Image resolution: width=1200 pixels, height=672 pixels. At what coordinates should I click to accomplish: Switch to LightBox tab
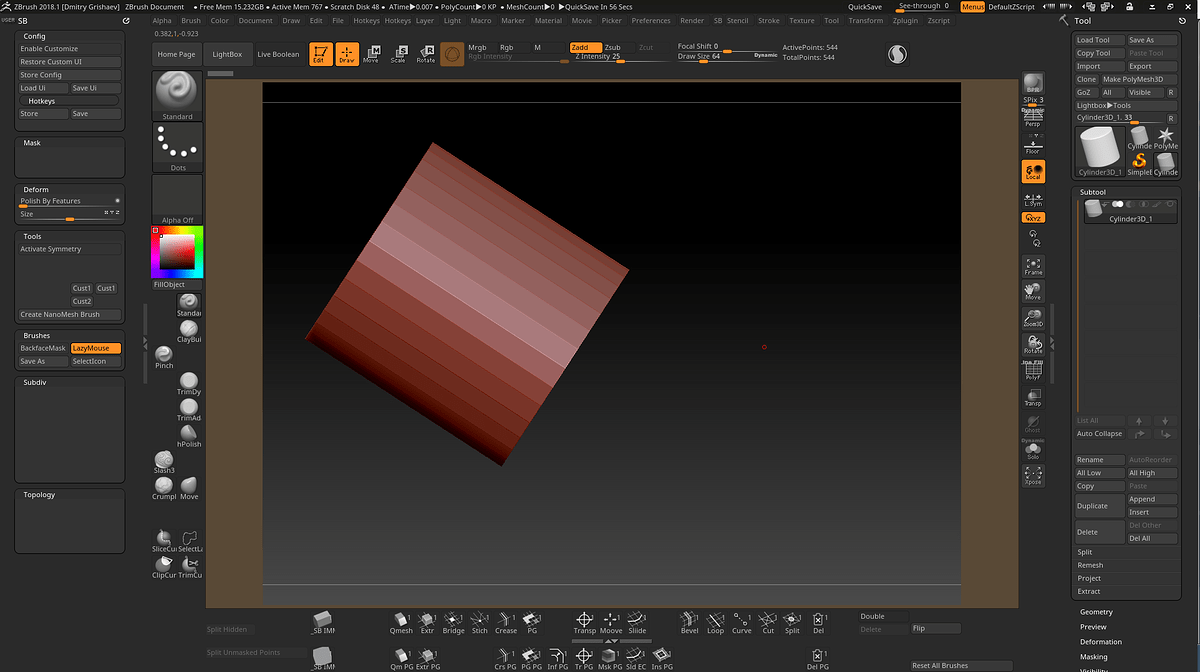point(228,54)
